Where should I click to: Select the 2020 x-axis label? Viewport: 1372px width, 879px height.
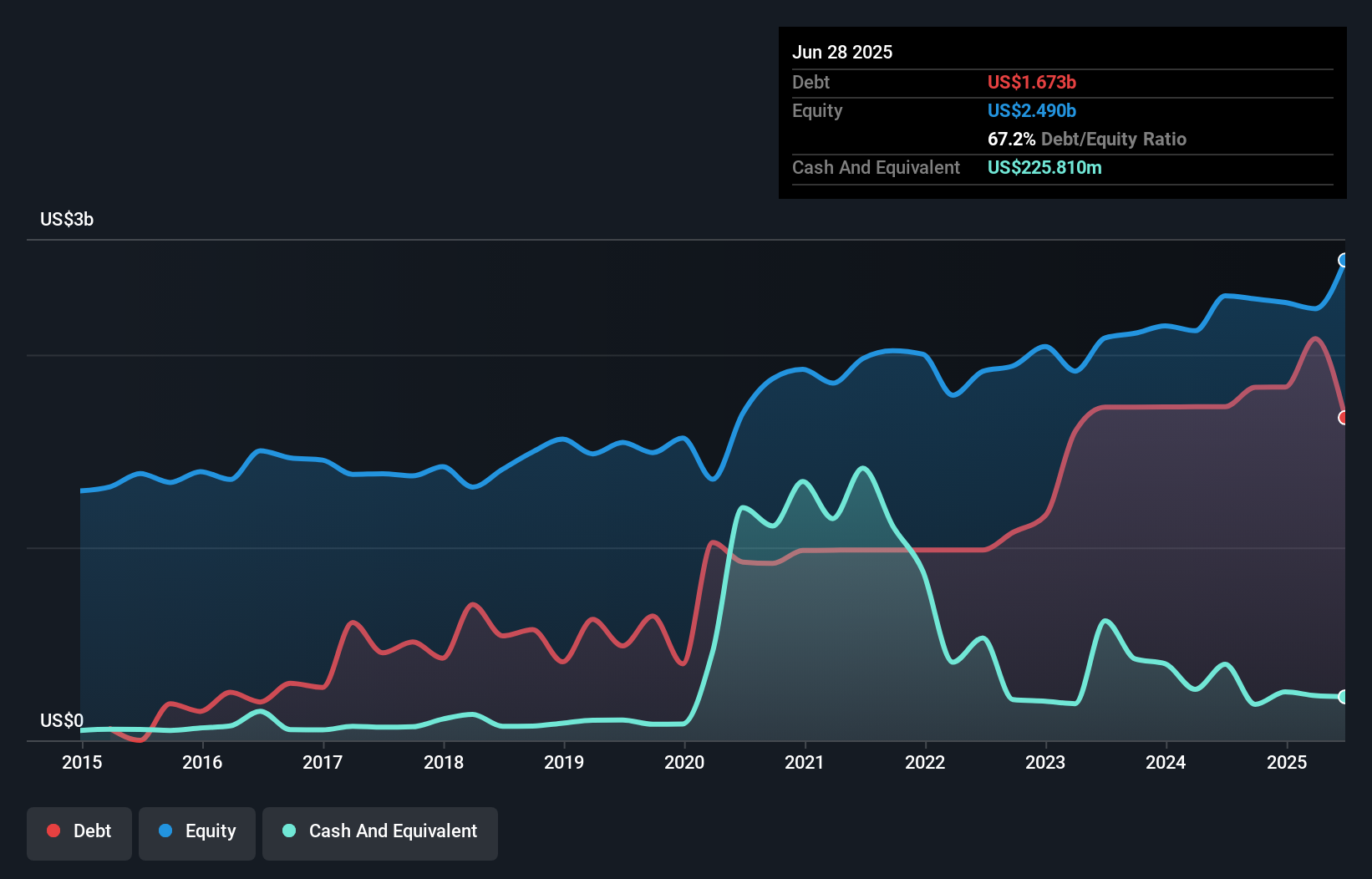[684, 762]
